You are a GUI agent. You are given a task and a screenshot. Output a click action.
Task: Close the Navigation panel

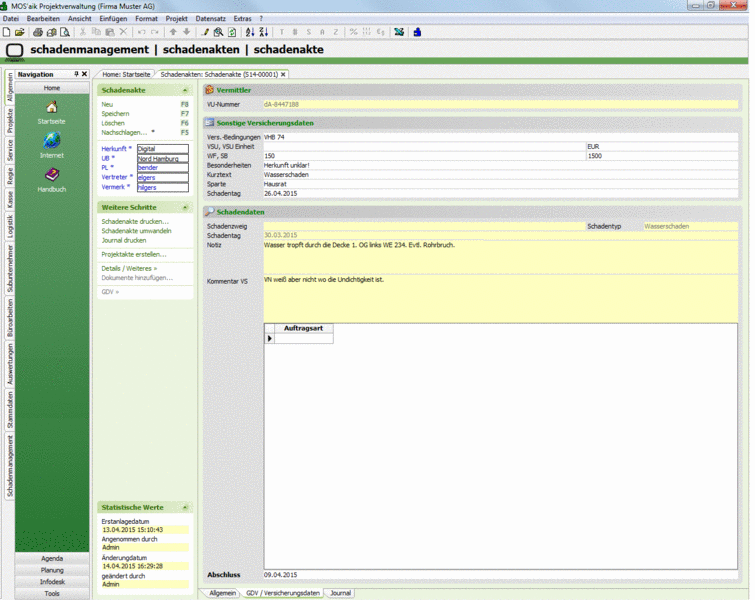pos(84,74)
